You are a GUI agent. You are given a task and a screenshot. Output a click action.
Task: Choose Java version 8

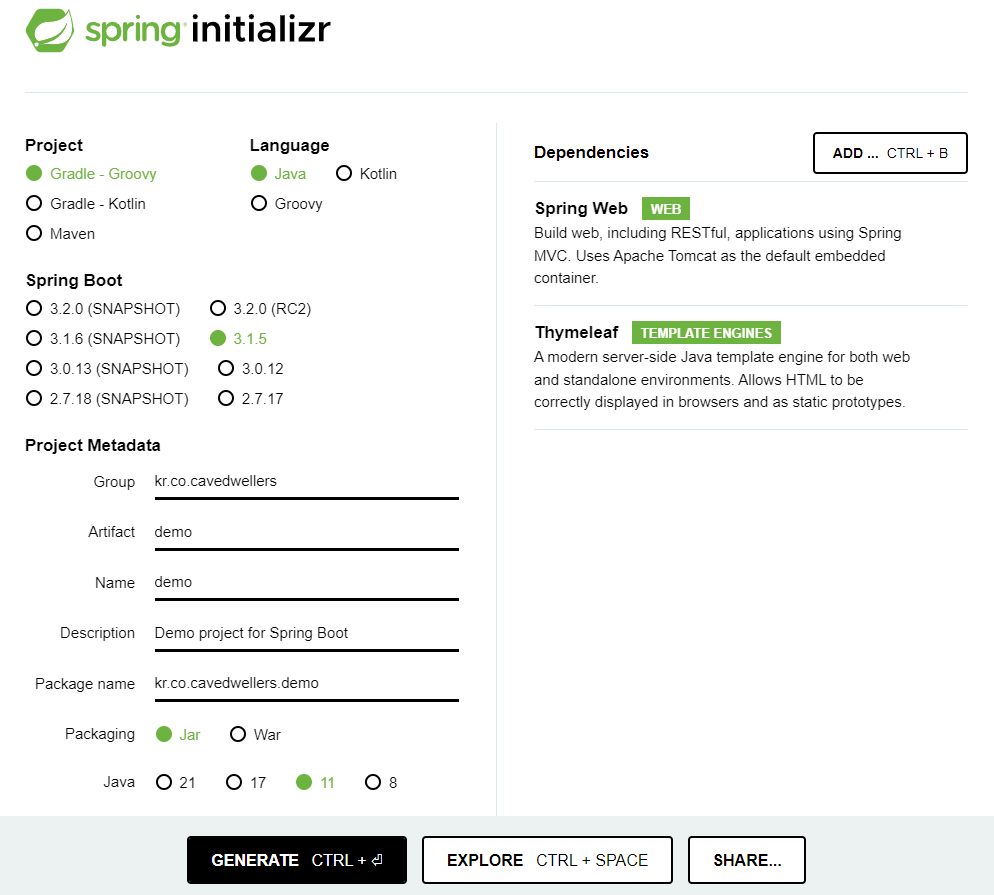(381, 782)
